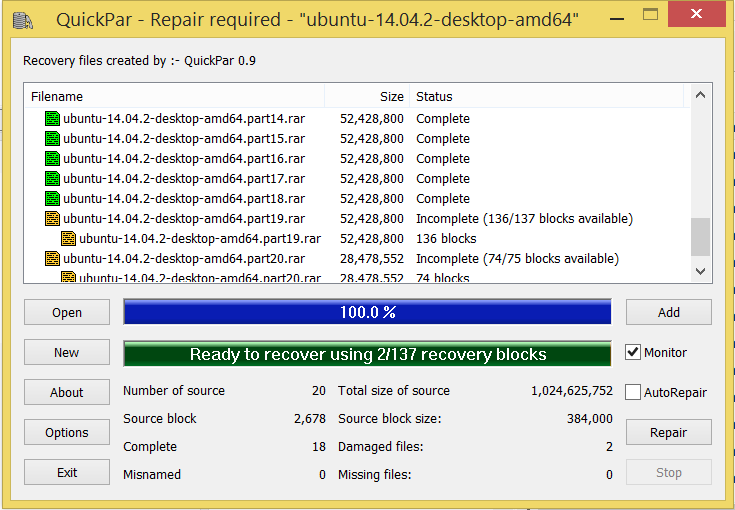Click the Complete status of part17.rar
This screenshot has height=510, width=735.
(443, 179)
